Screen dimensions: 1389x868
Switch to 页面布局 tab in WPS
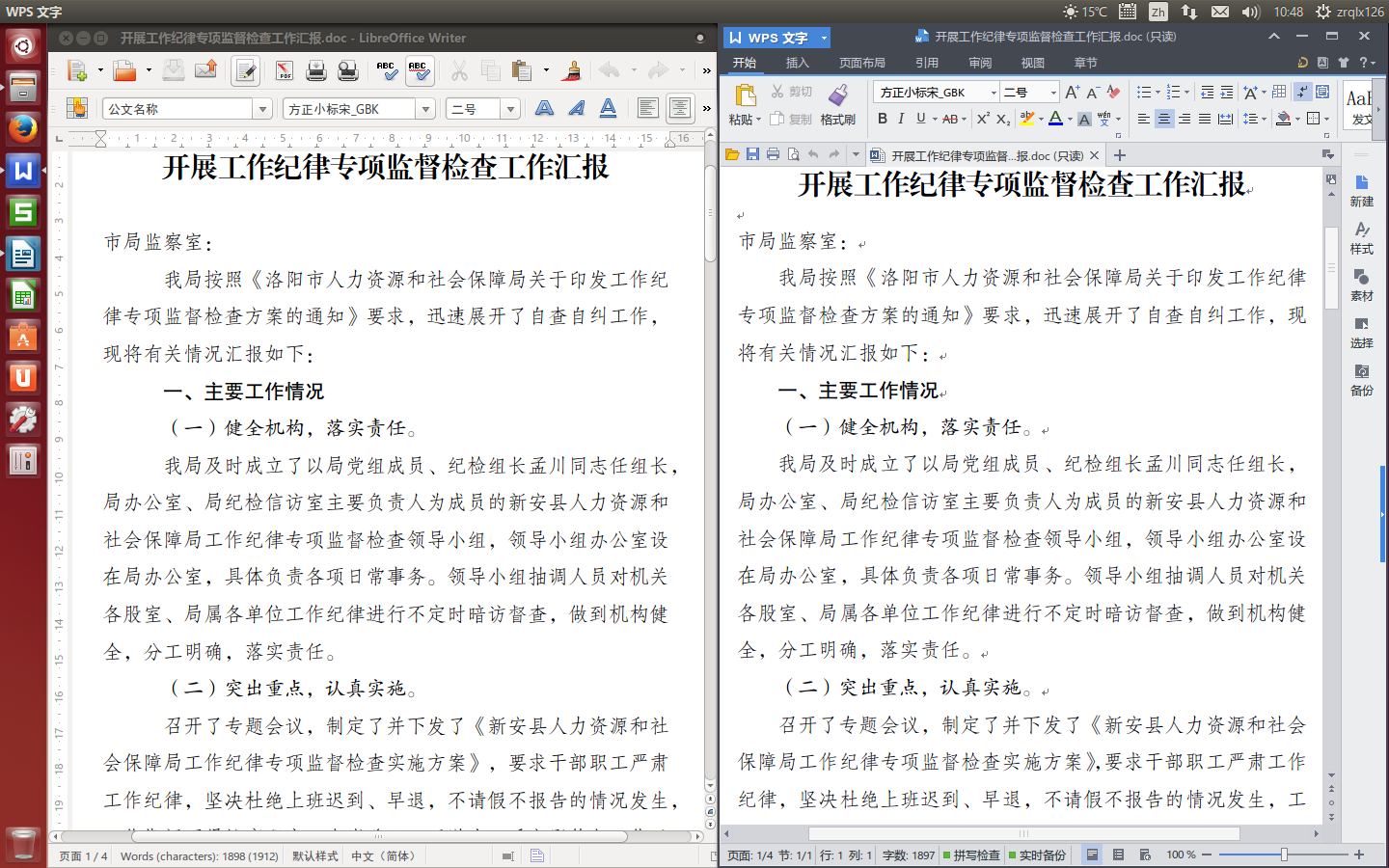[x=862, y=63]
